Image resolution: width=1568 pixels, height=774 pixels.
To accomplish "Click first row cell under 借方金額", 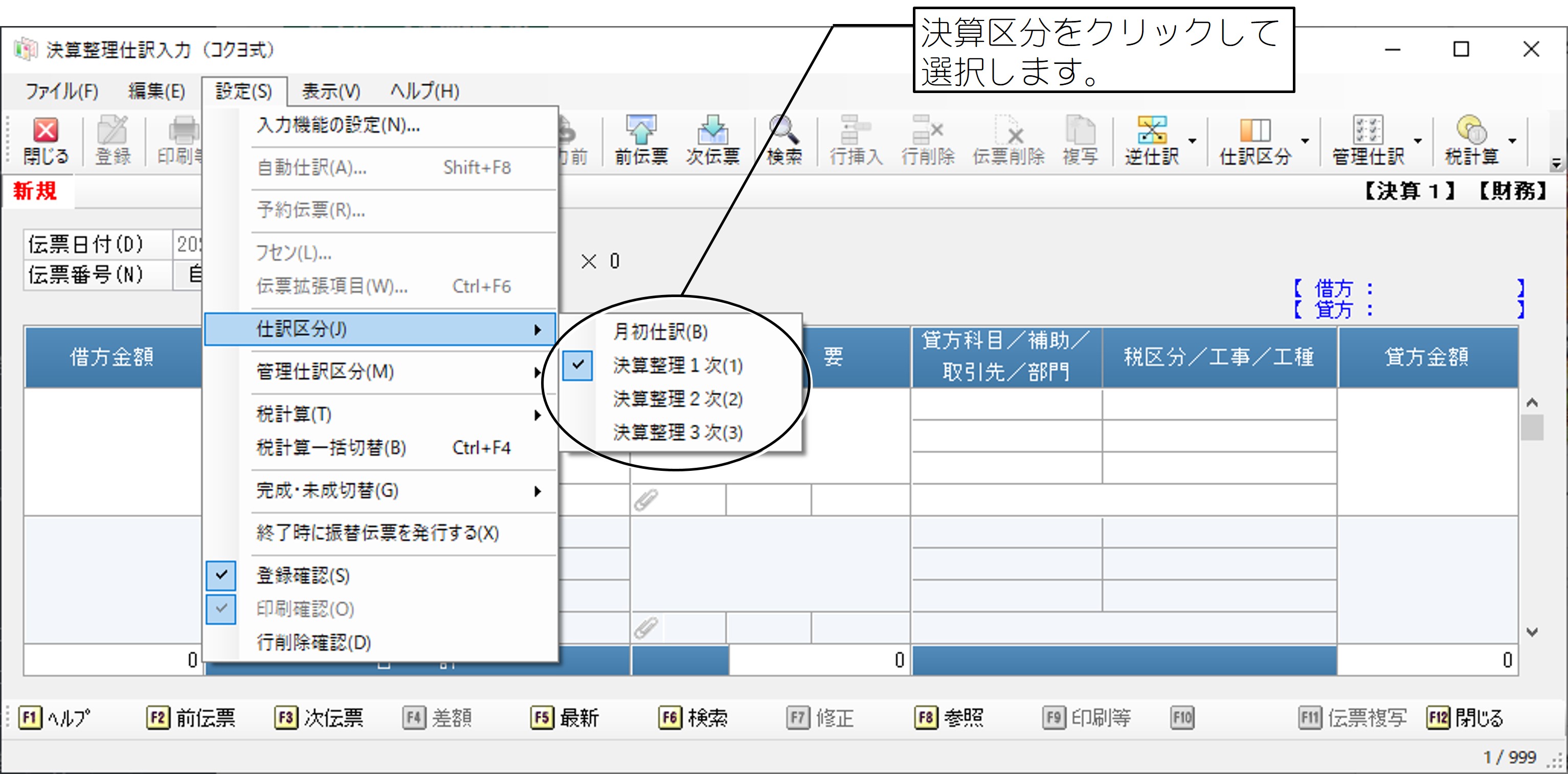I will (x=113, y=451).
